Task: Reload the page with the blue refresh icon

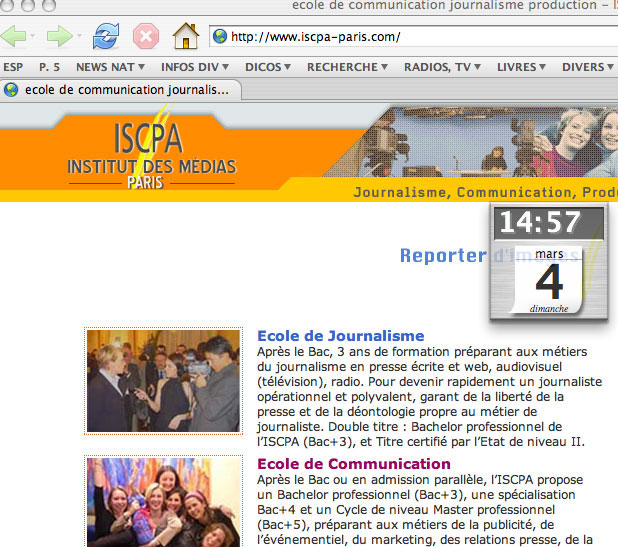Action: pos(106,36)
